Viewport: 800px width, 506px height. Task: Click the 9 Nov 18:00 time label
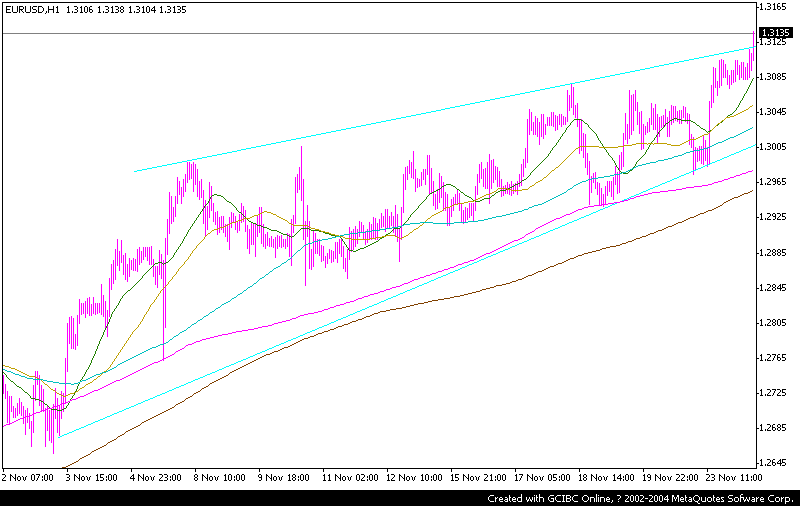[283, 478]
